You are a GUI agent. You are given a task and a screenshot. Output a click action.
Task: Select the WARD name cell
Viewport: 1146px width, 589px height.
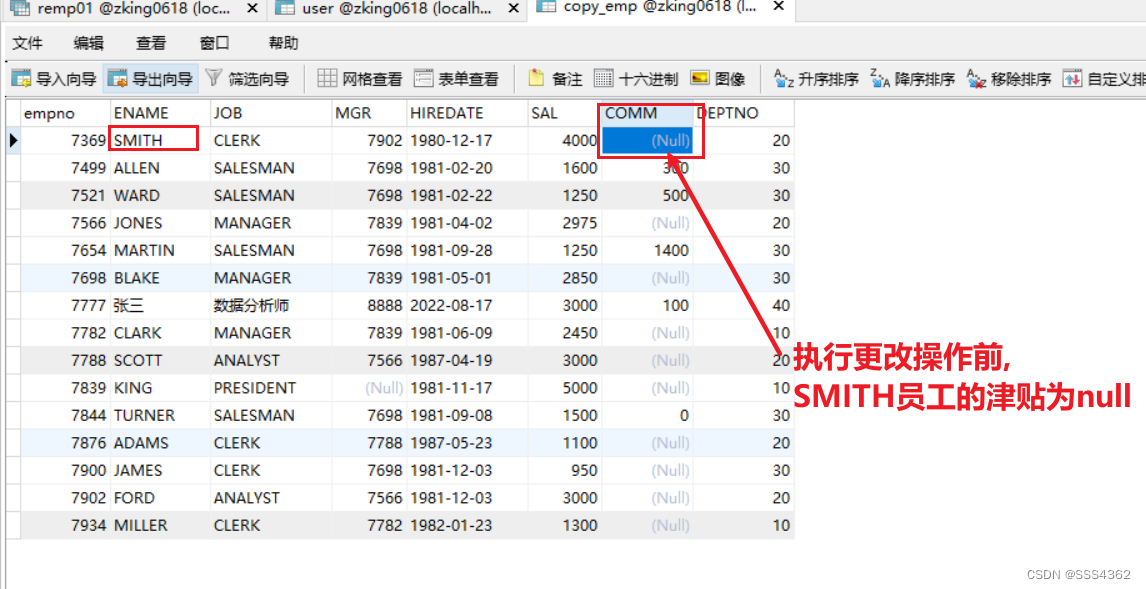click(160, 195)
